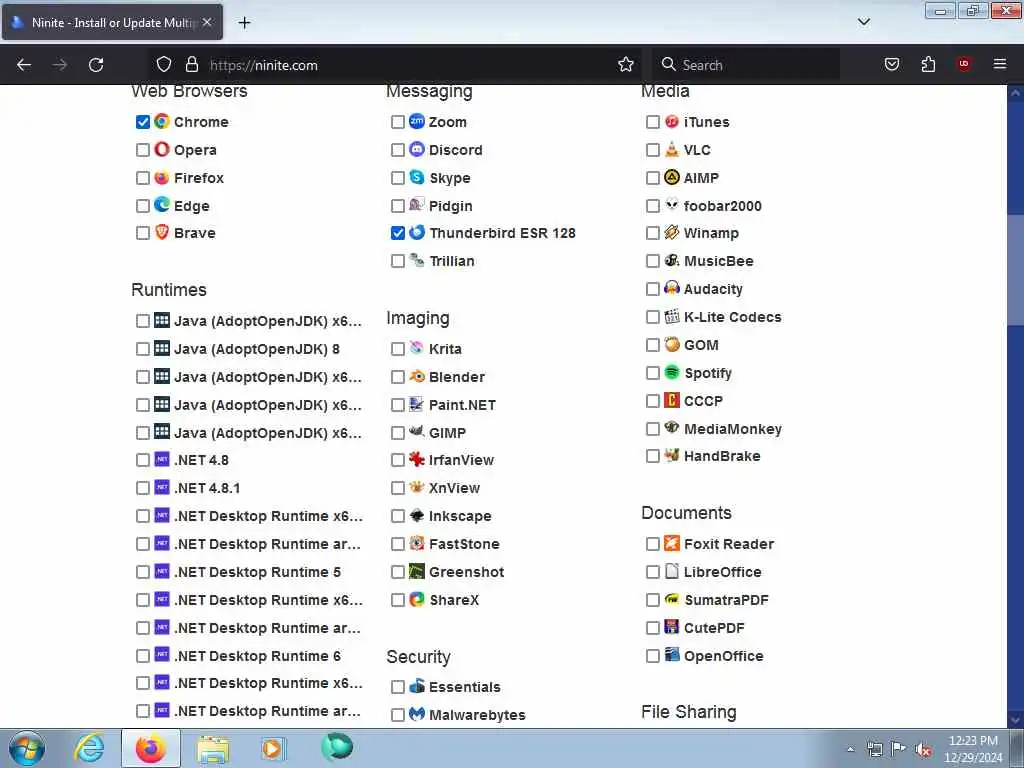Click the Paint.NET label
The width and height of the screenshot is (1024, 768).
[462, 405]
